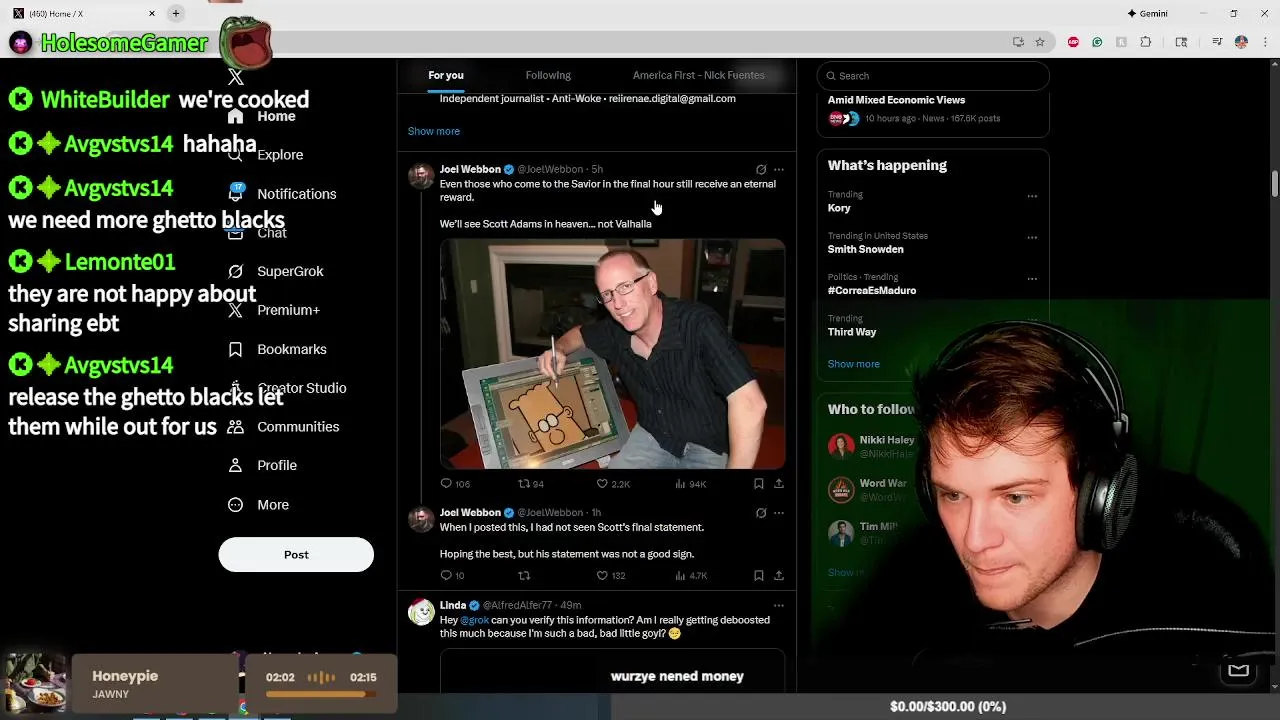
Task: Click Show more under trending topics
Action: (854, 364)
